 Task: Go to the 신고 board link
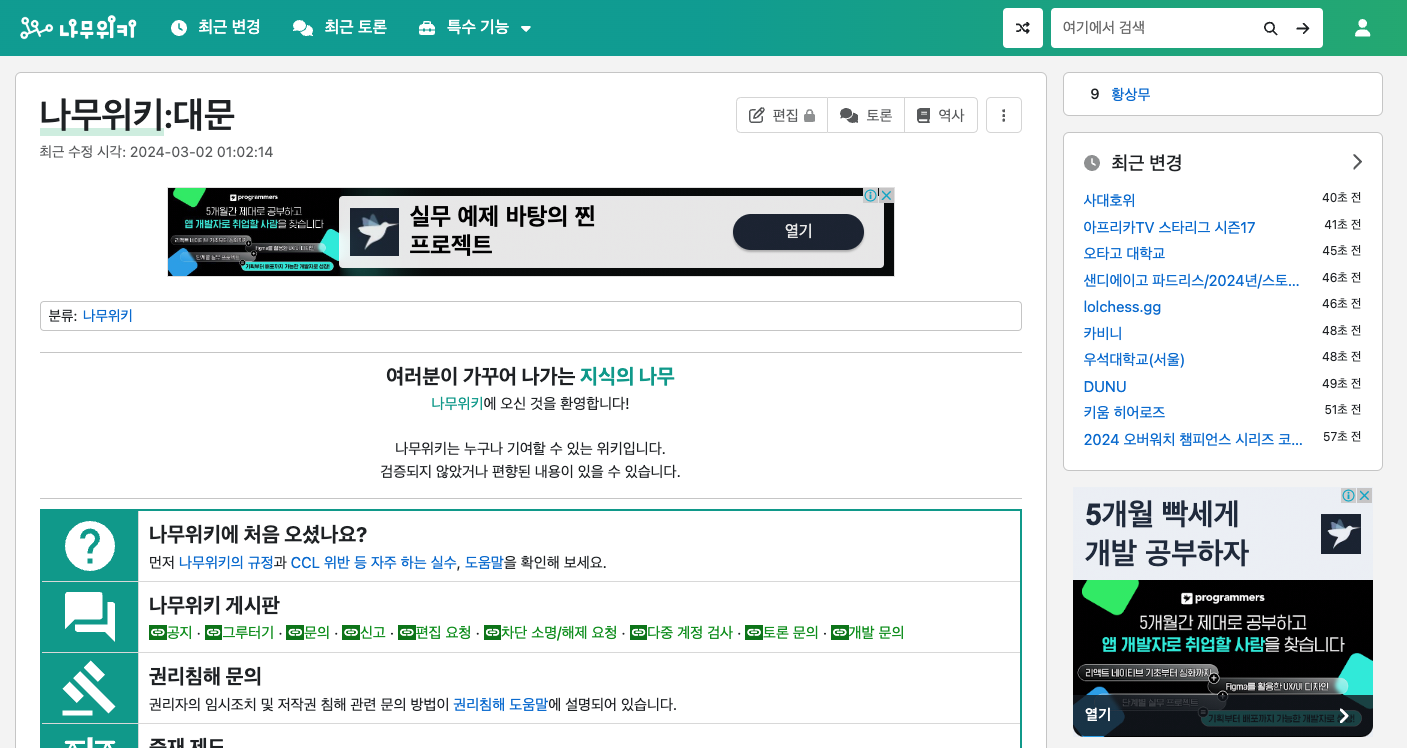pos(364,632)
